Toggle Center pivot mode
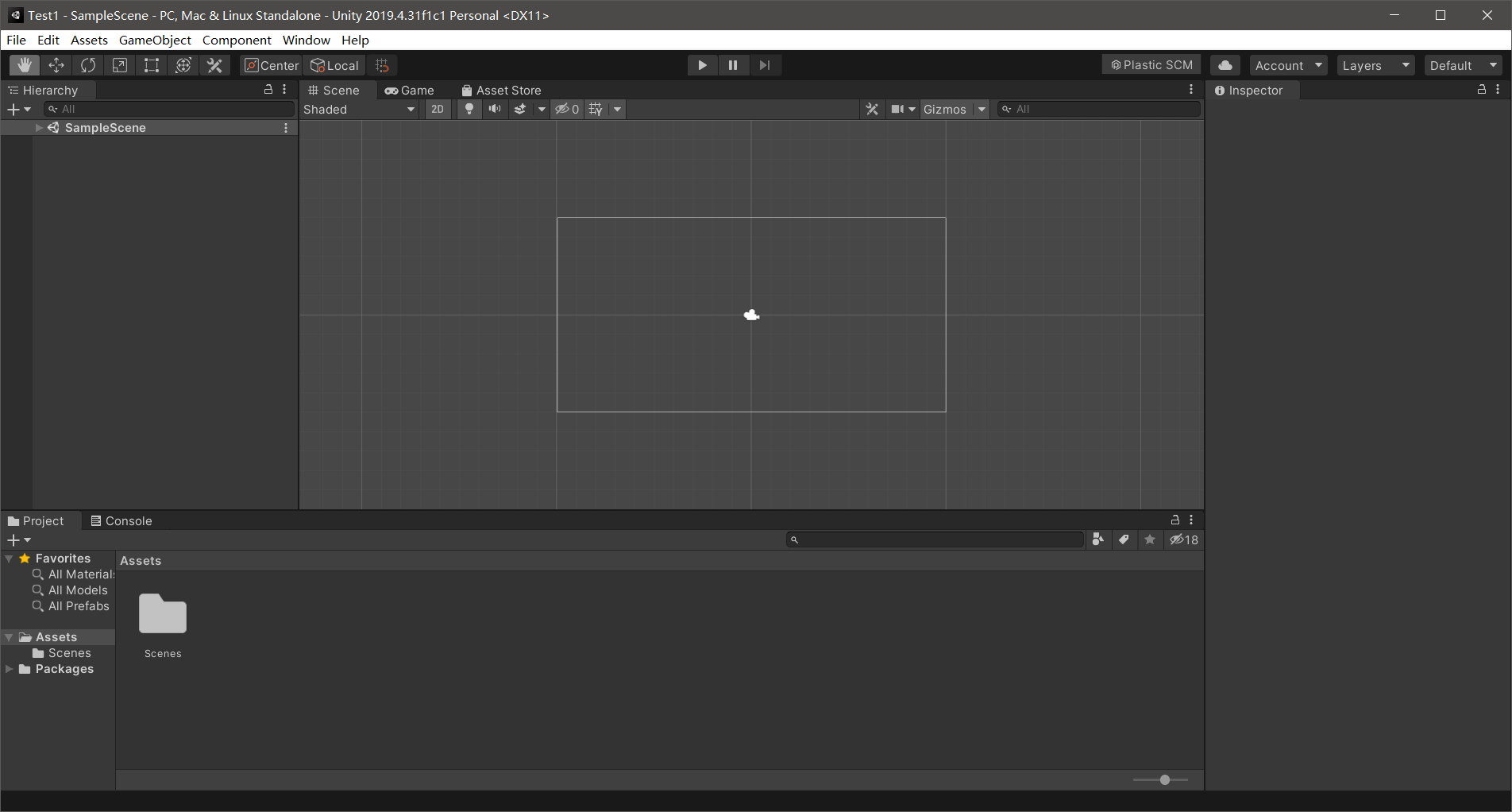The height and width of the screenshot is (812, 1512). tap(270, 65)
